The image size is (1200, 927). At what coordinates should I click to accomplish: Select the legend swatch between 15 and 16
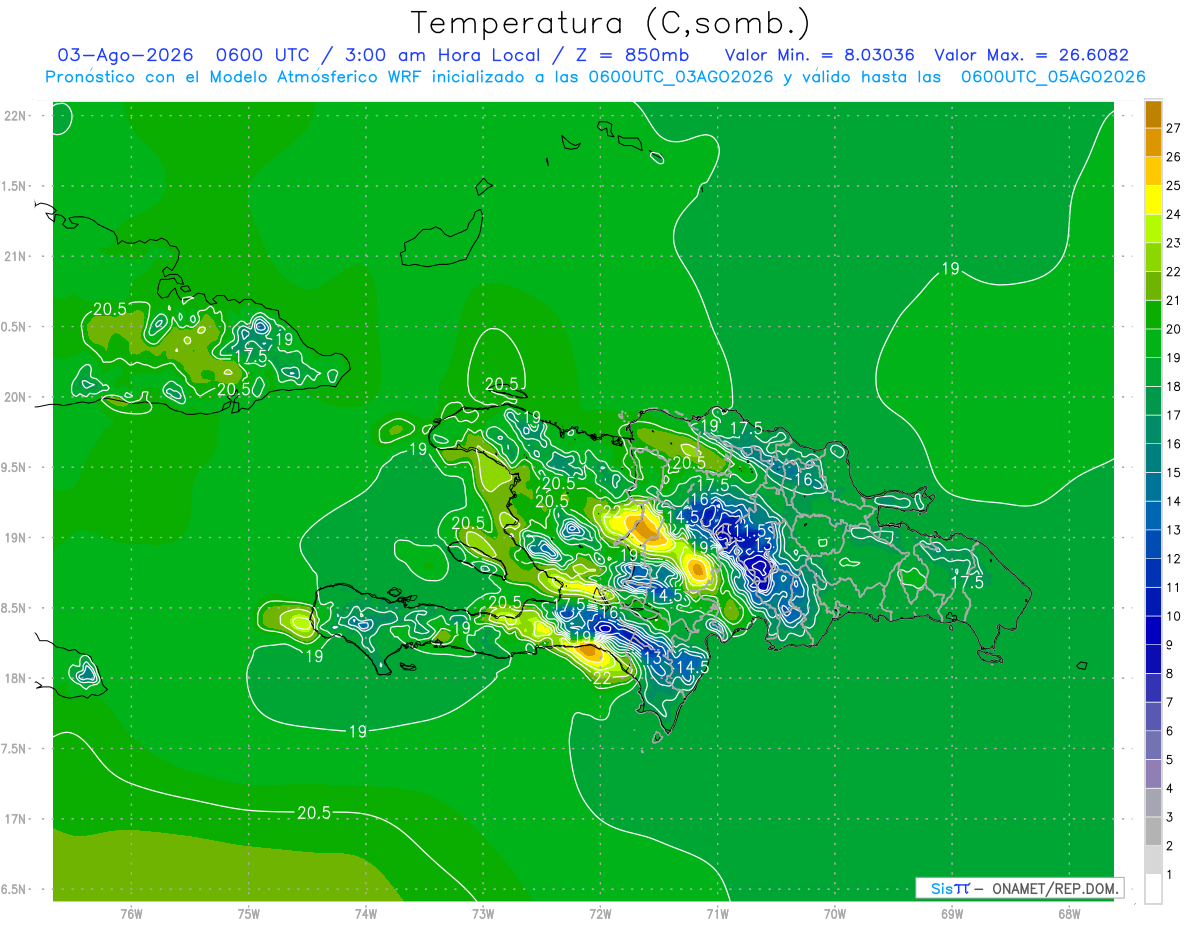[1153, 458]
